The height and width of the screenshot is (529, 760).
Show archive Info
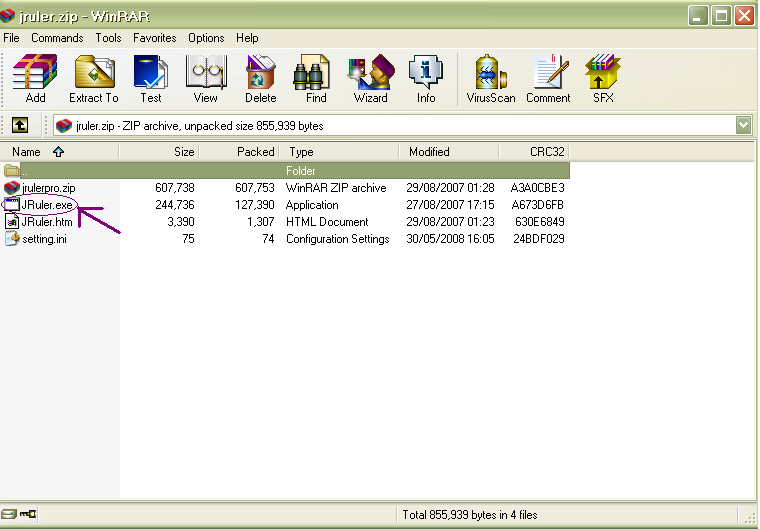426,79
